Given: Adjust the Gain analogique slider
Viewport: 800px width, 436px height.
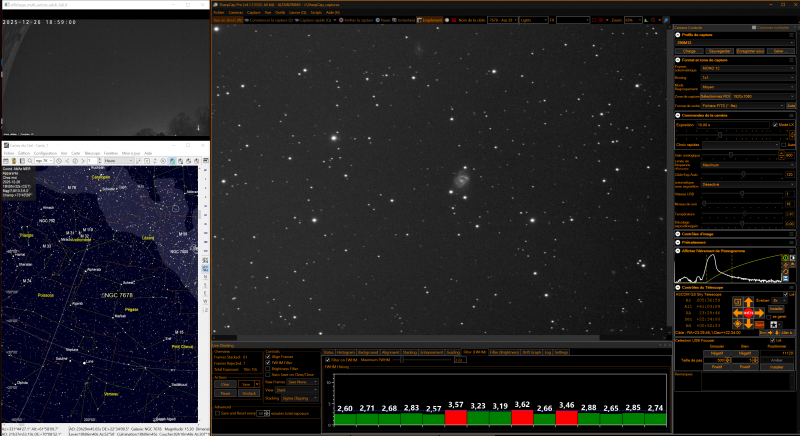Looking at the screenshot, I should point(739,155).
